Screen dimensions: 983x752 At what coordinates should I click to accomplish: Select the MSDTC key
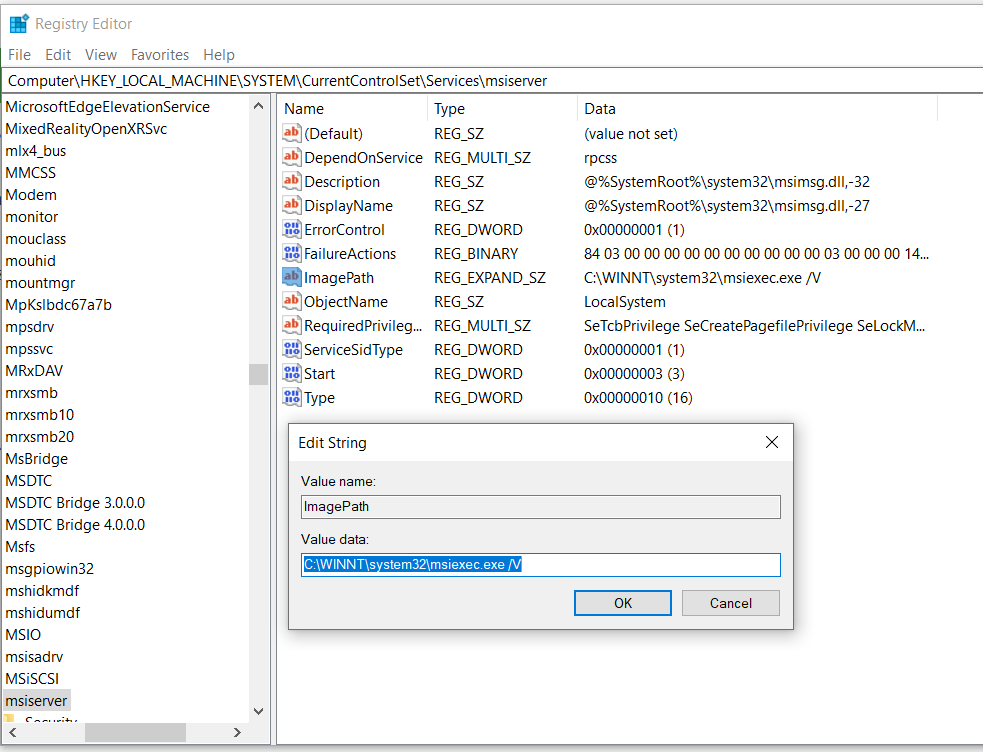coord(29,481)
